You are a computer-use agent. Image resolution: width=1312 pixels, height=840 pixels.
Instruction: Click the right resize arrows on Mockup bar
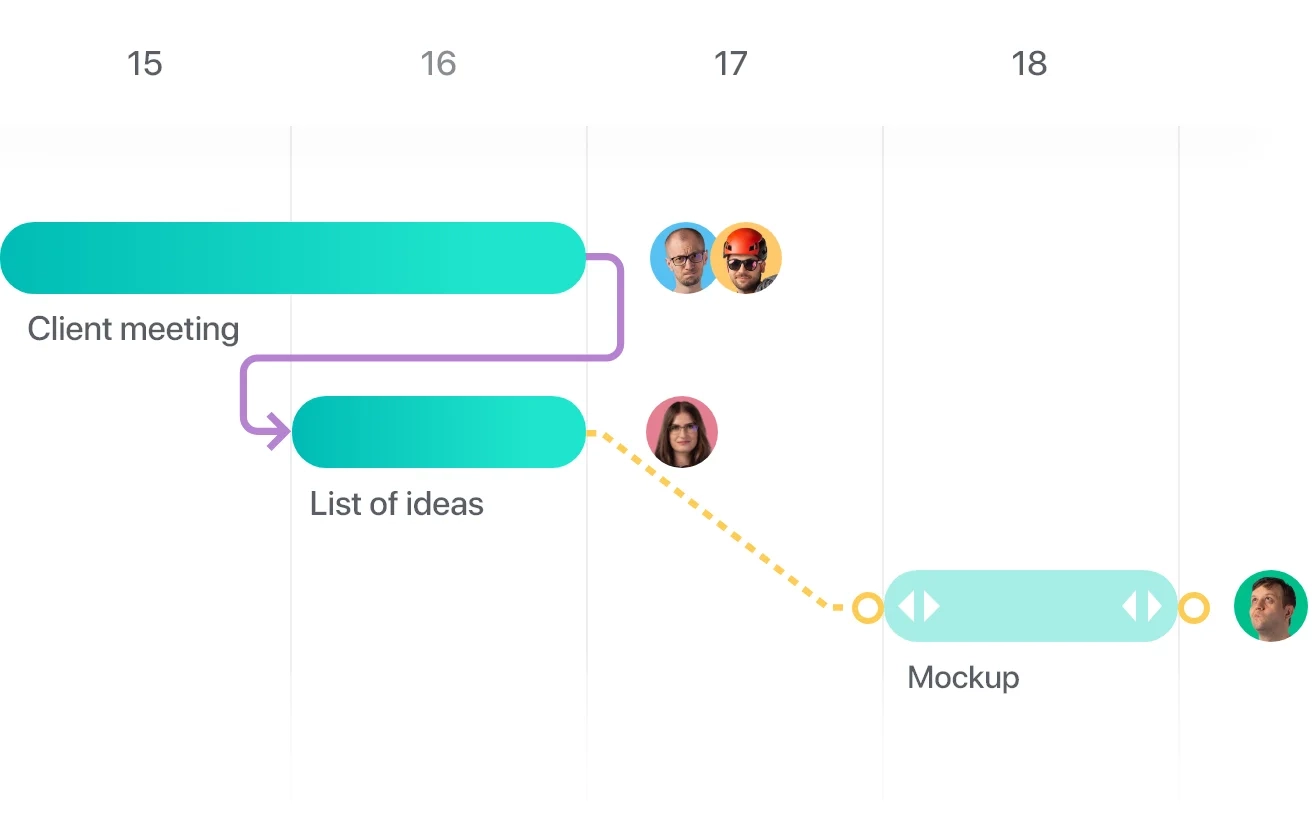[1142, 606]
